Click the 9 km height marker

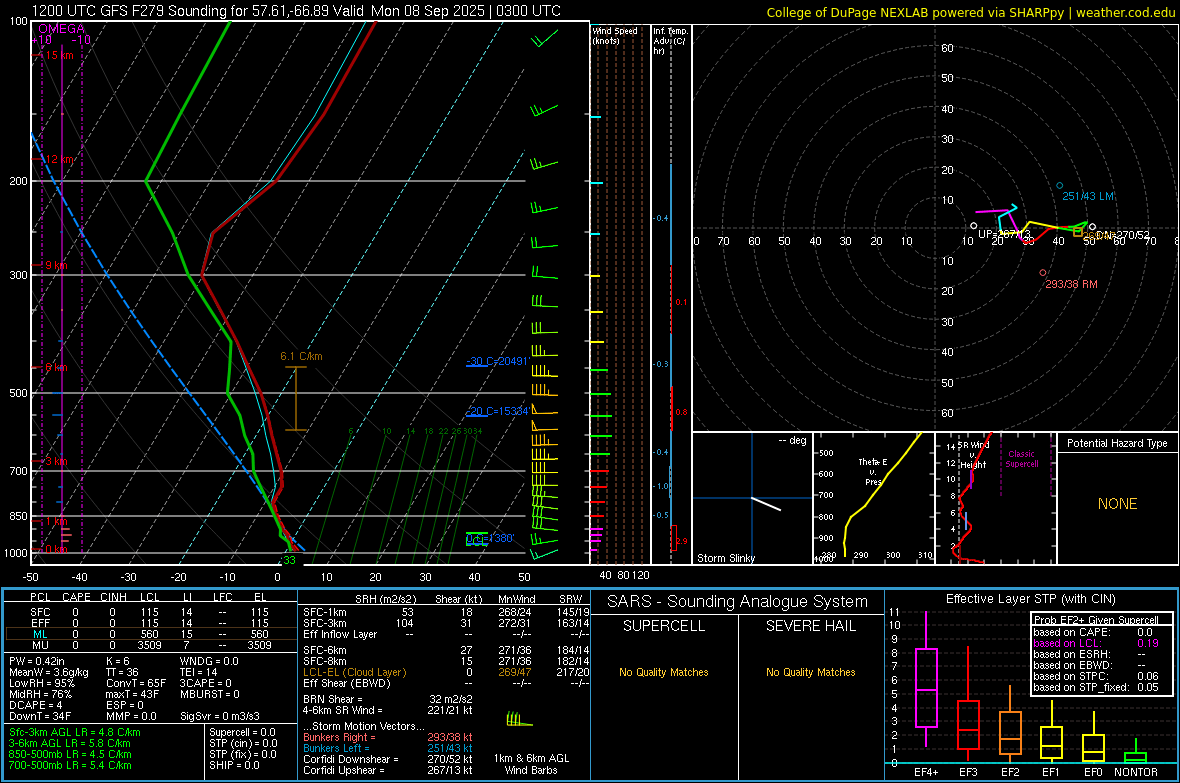(x=56, y=265)
